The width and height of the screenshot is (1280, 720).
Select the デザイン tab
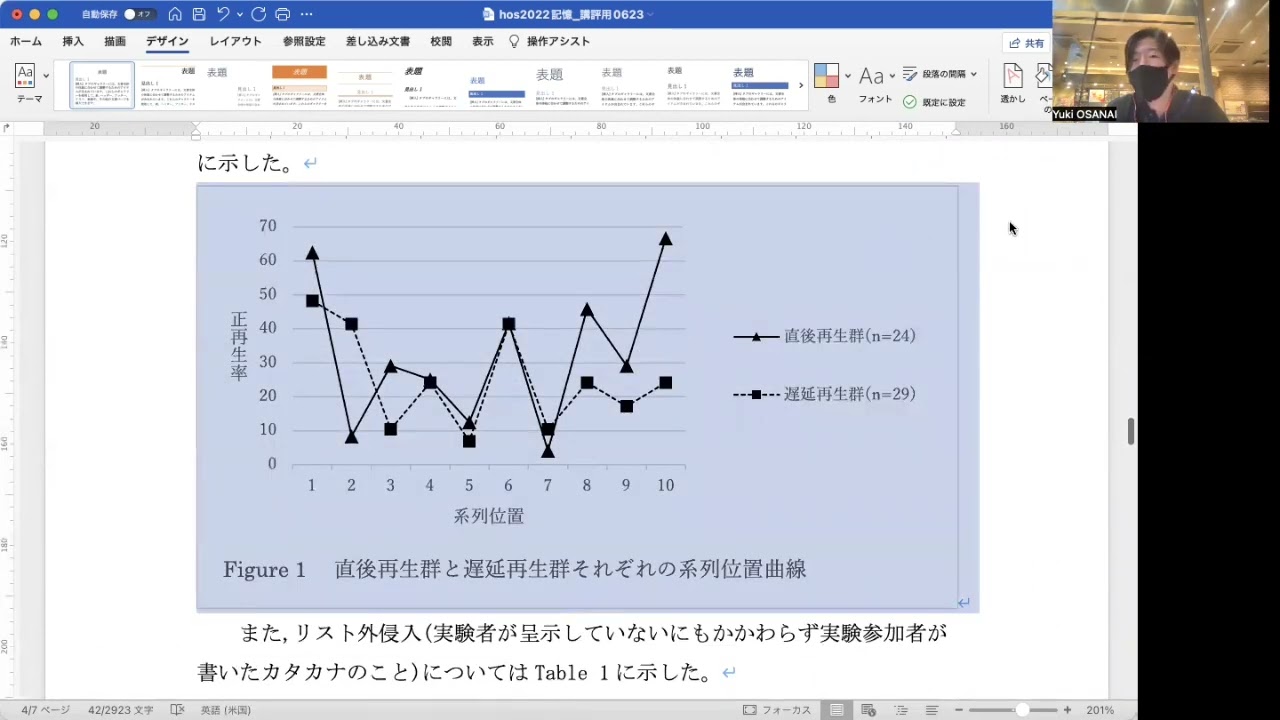(x=167, y=41)
